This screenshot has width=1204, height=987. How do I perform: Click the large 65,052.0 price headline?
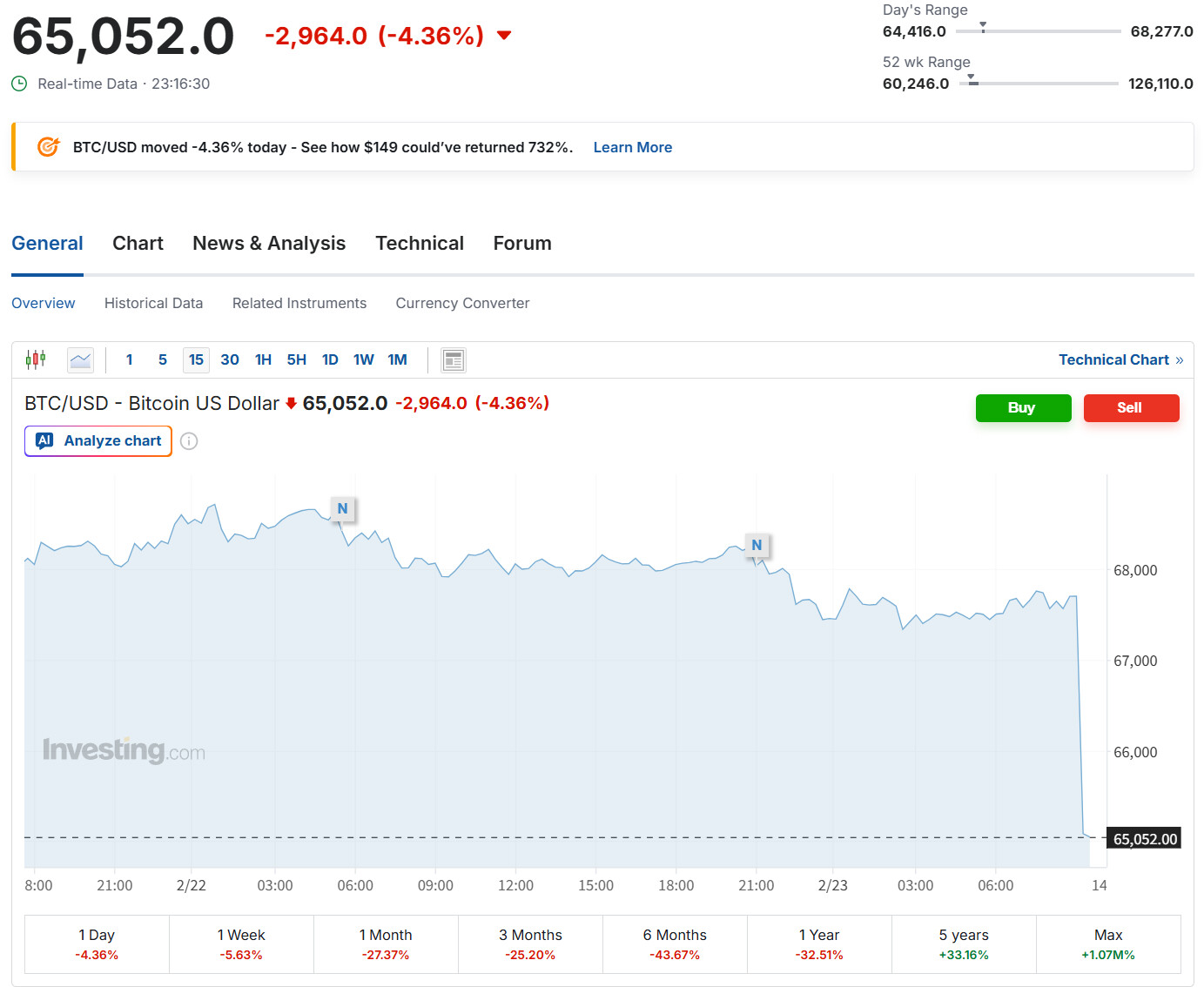point(123,37)
